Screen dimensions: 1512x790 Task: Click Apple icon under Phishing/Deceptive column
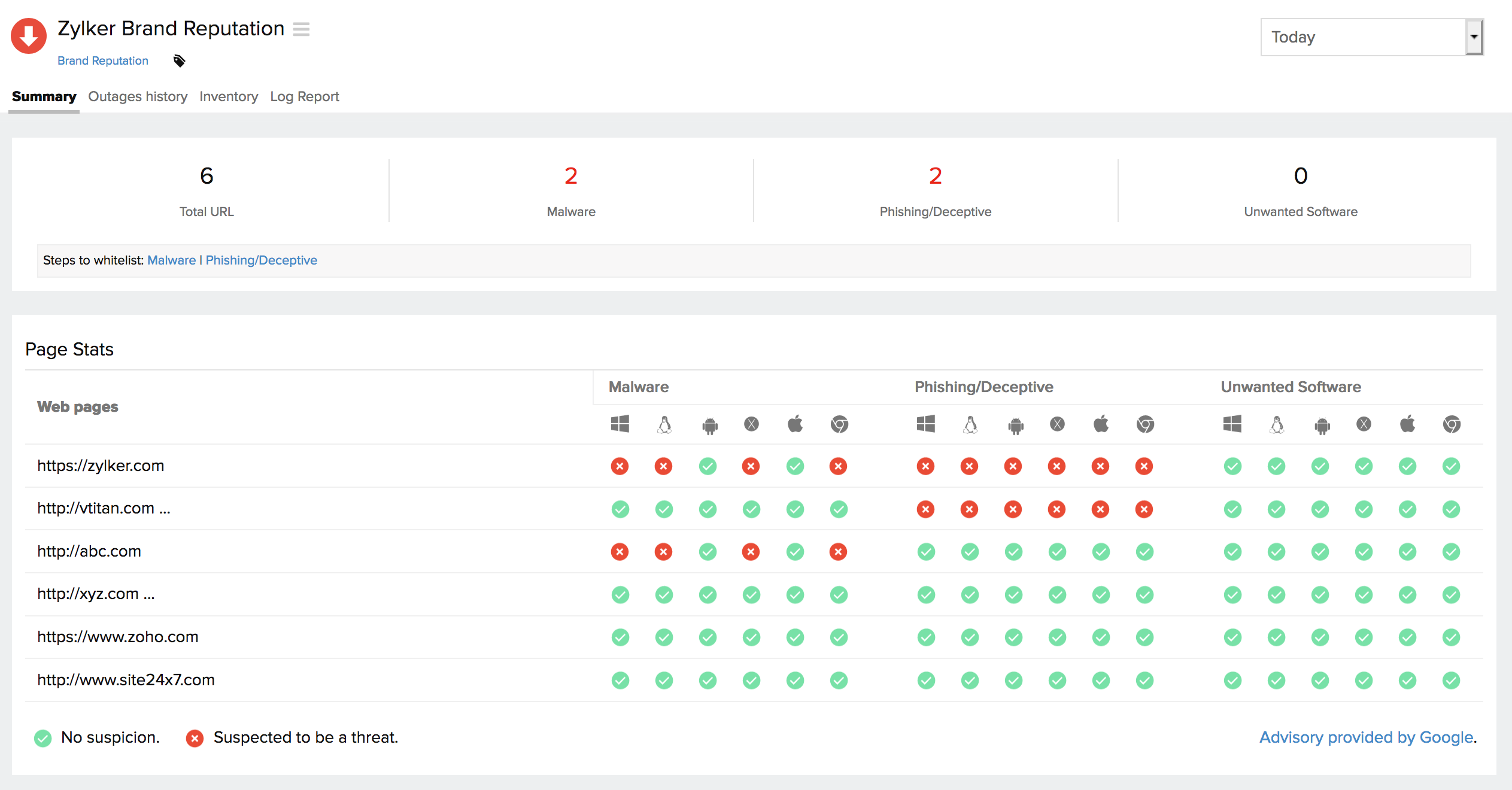[x=1101, y=424]
